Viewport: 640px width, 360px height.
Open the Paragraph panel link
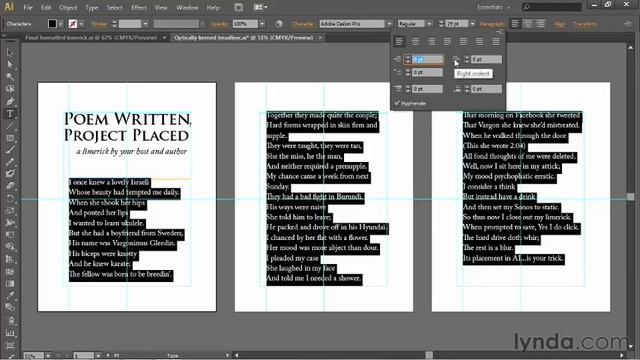click(492, 24)
